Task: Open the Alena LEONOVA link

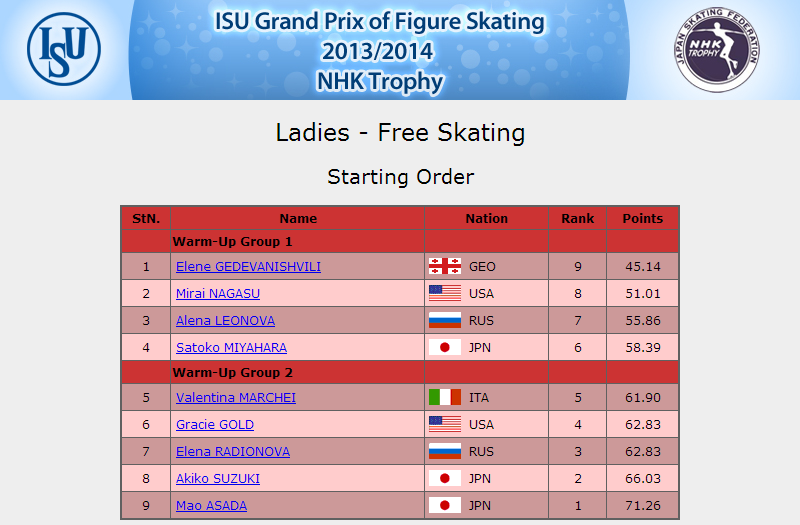Action: (x=226, y=321)
